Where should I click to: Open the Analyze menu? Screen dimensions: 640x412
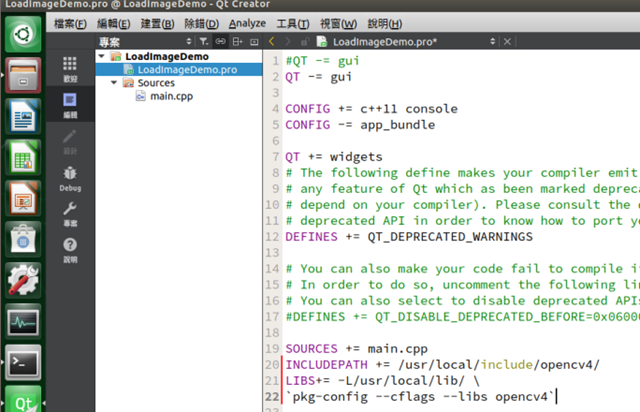tap(247, 24)
